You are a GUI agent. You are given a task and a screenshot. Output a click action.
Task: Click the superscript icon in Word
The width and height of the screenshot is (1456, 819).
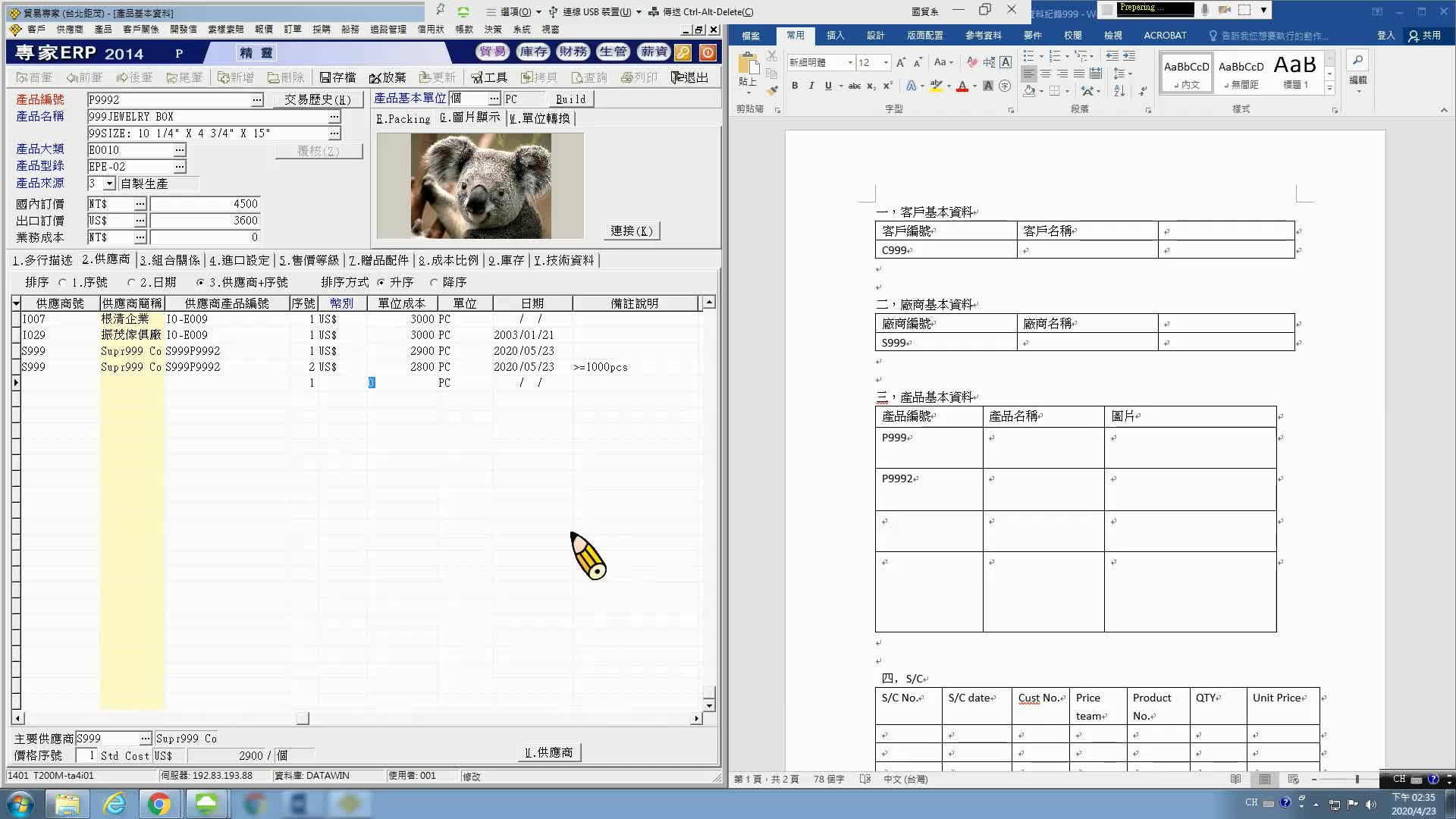[888, 86]
